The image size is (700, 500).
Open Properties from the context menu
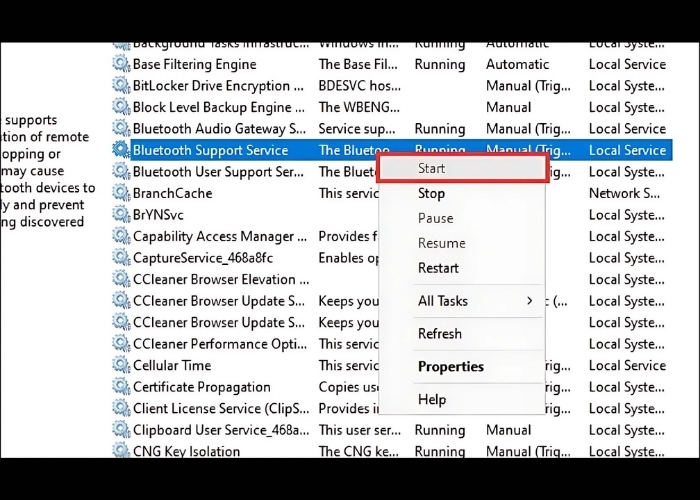click(451, 367)
